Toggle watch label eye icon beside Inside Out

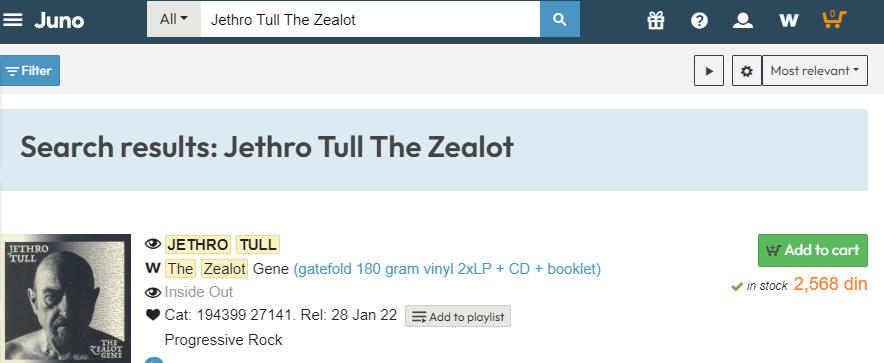[x=153, y=292]
